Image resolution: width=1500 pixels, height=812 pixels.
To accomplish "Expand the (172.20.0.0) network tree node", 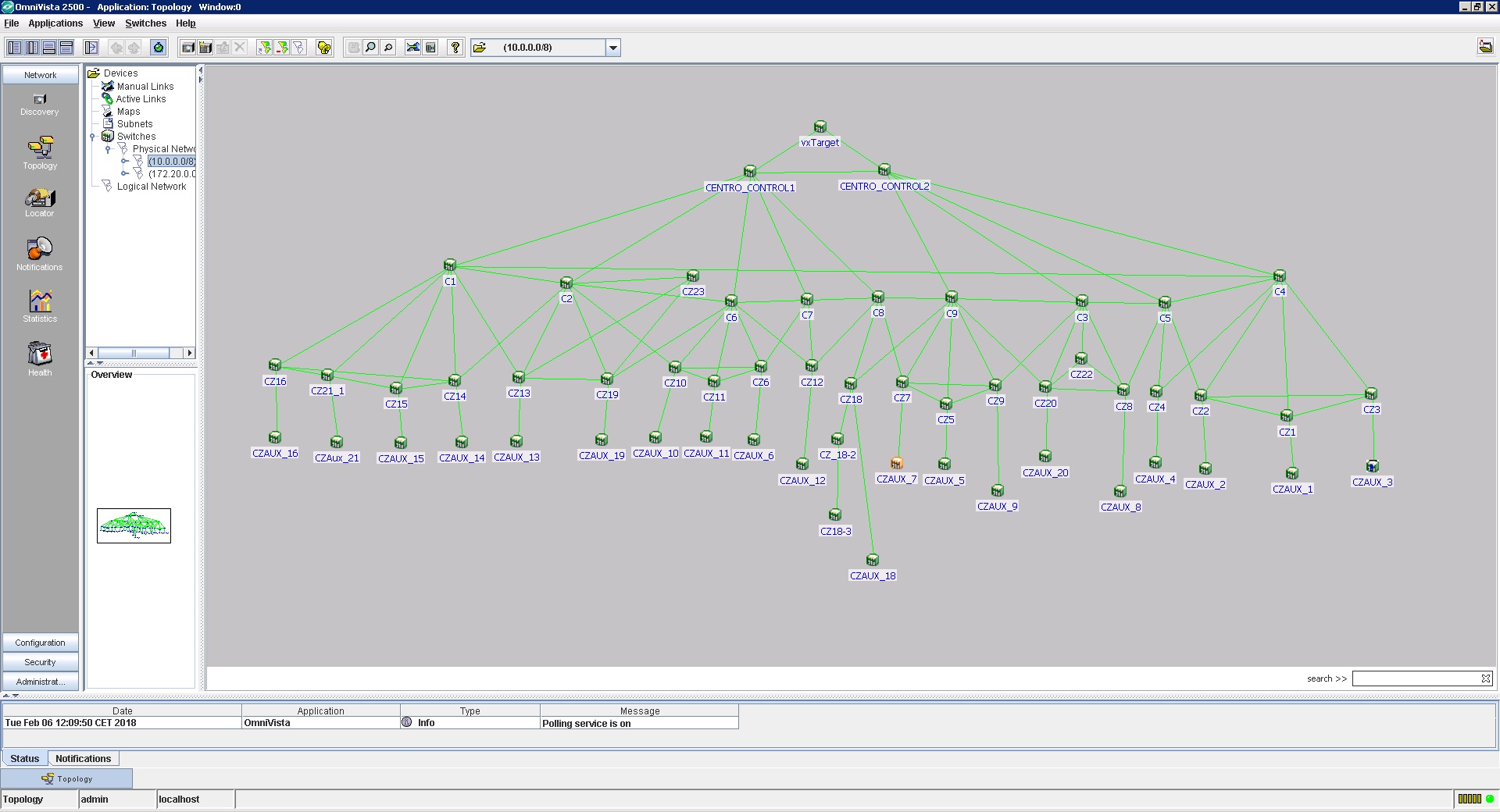I will pyautogui.click(x=124, y=174).
